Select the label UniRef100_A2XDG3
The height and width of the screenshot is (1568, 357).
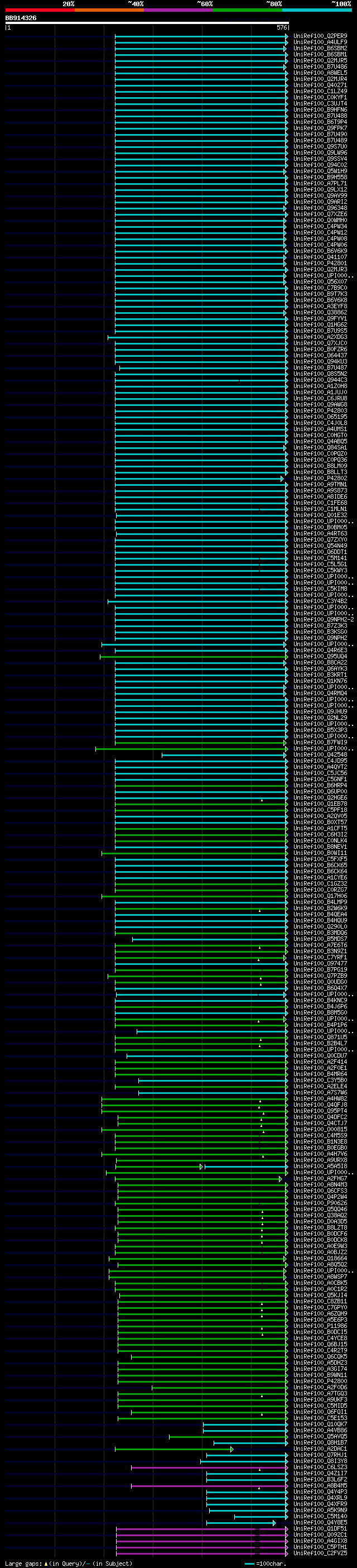click(321, 337)
